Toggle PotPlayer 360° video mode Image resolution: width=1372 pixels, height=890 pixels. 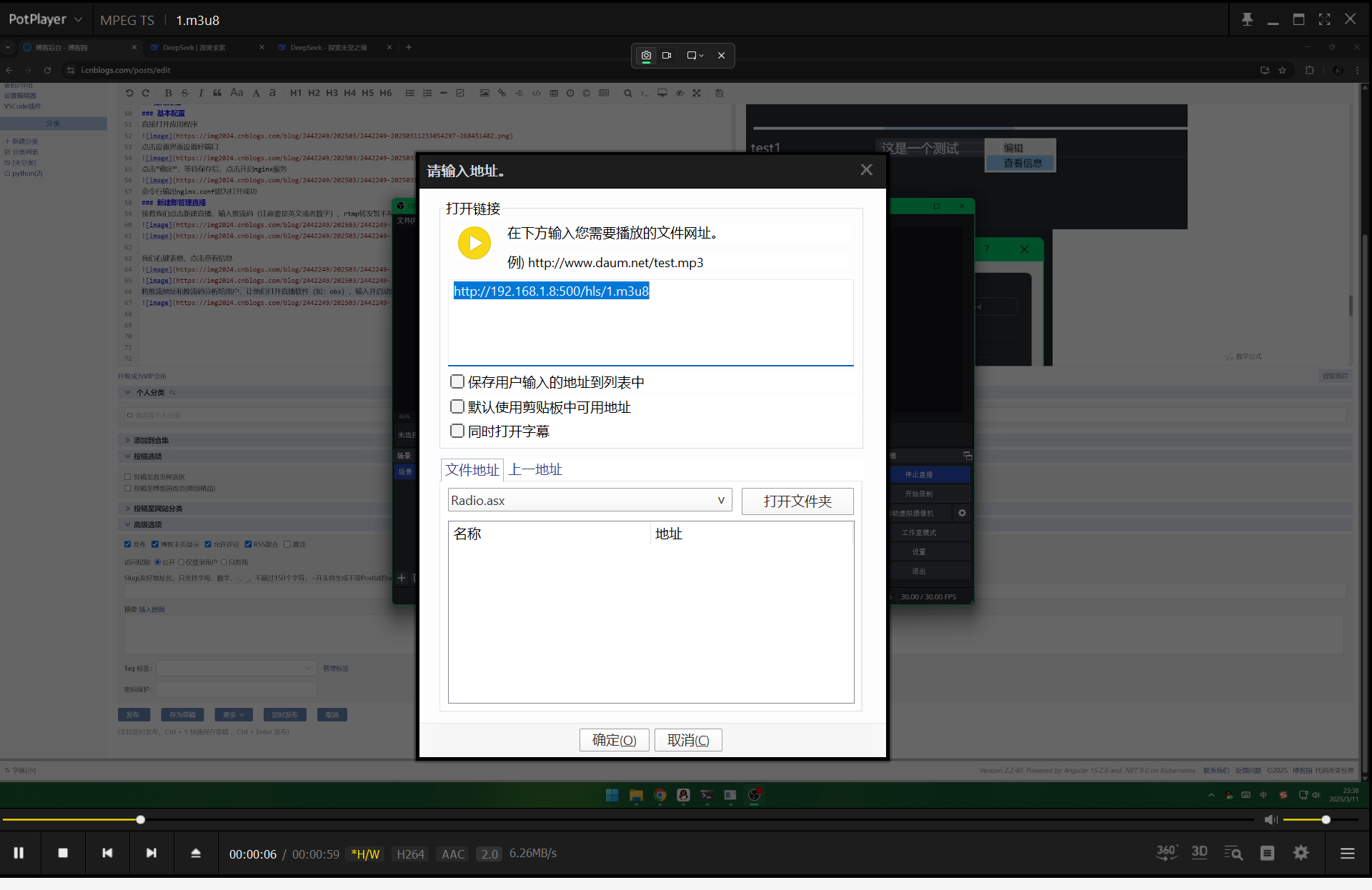1167,852
